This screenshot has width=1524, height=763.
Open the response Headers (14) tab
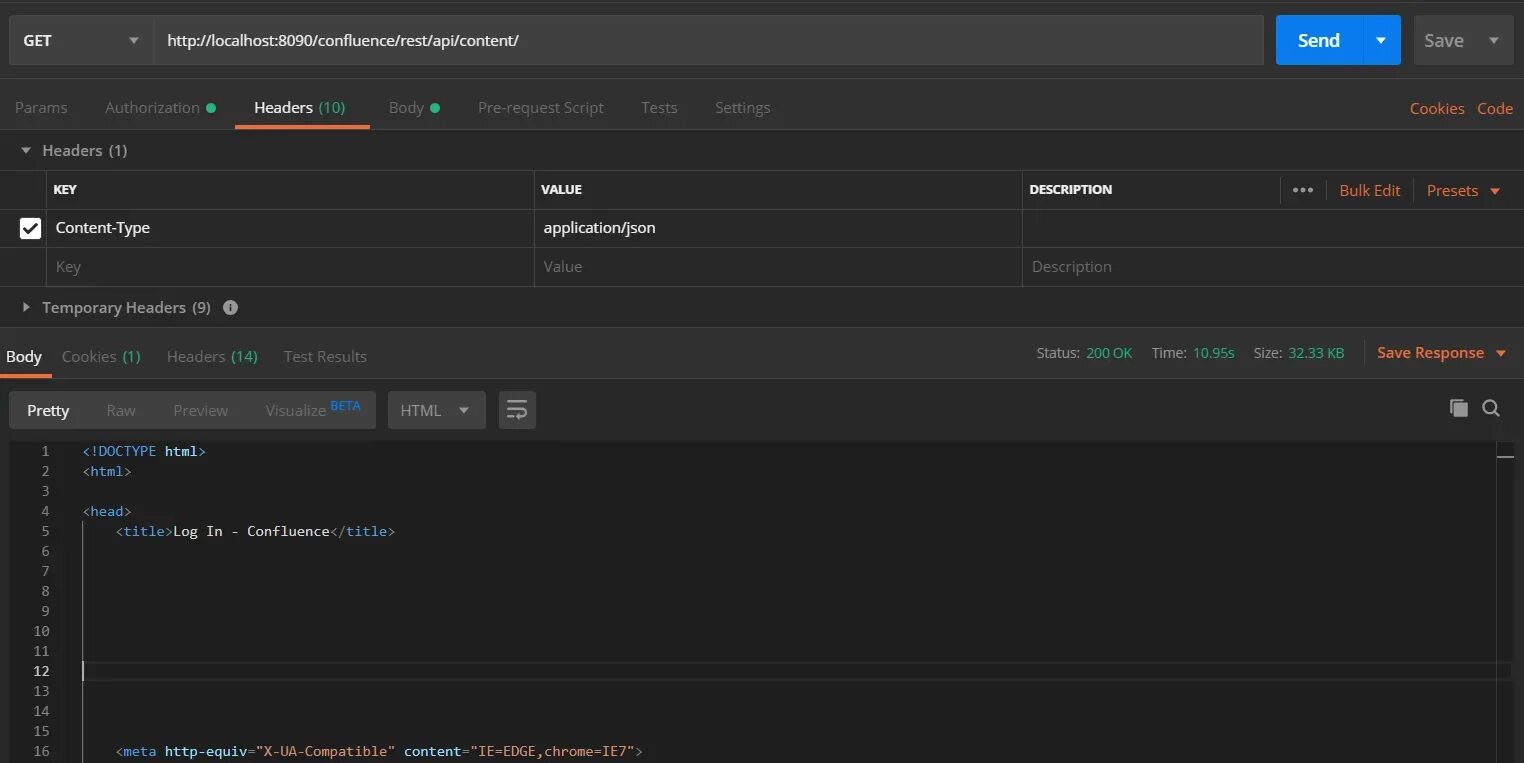pos(212,356)
